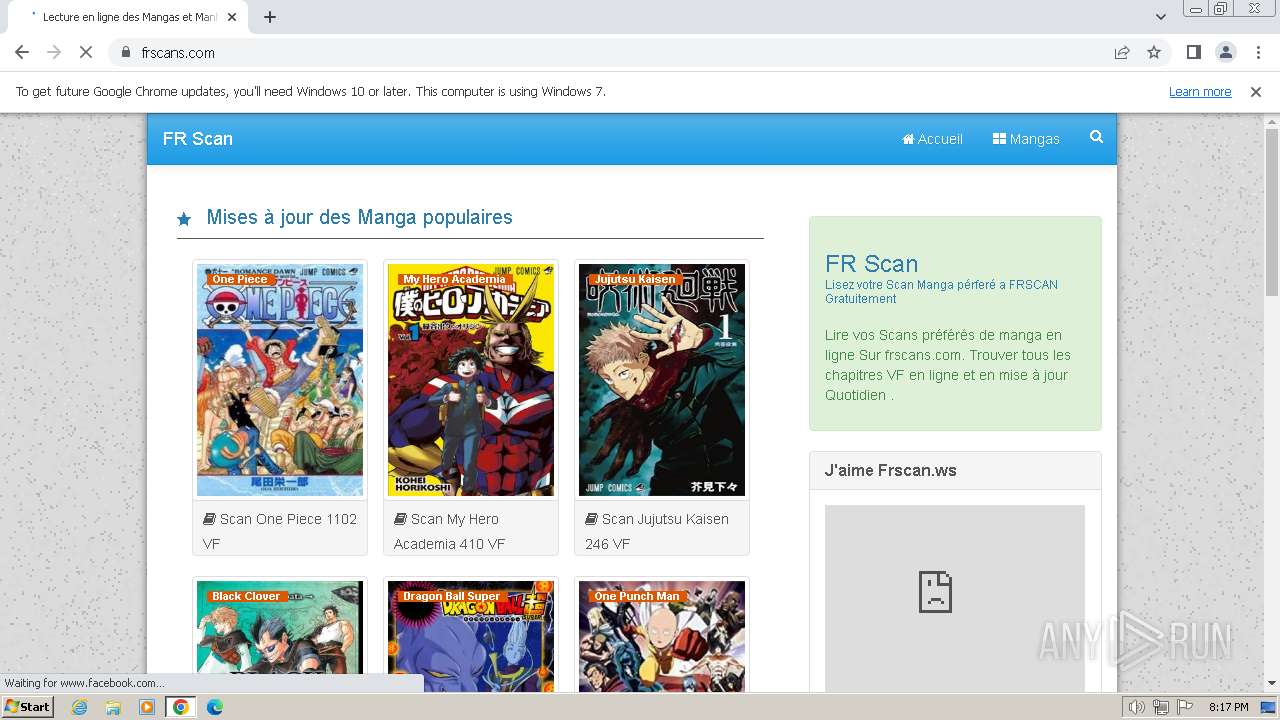Image resolution: width=1280 pixels, height=720 pixels.
Task: Expand the tab search dropdown chevron
Action: tap(1160, 17)
